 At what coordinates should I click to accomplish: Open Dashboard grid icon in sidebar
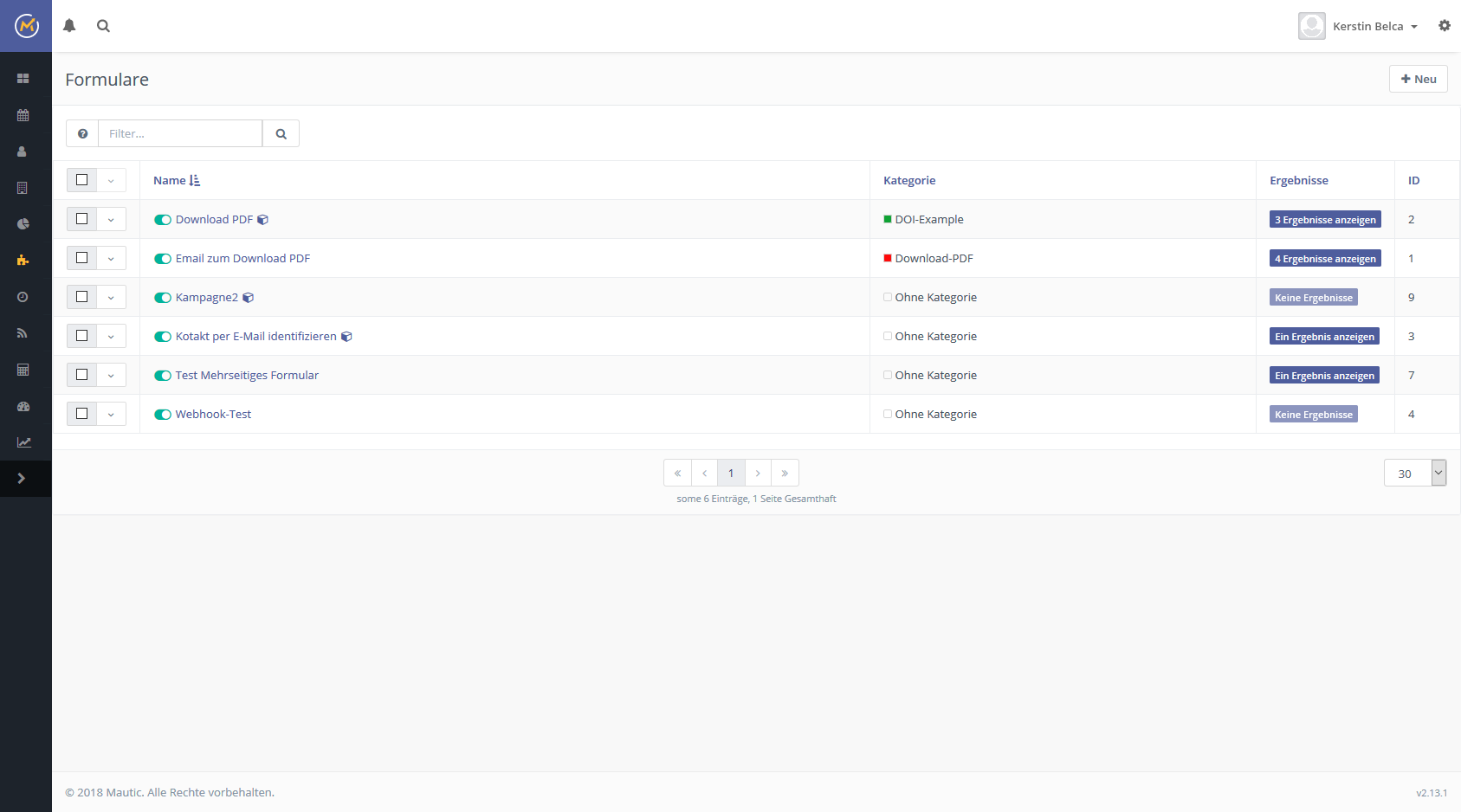click(23, 79)
